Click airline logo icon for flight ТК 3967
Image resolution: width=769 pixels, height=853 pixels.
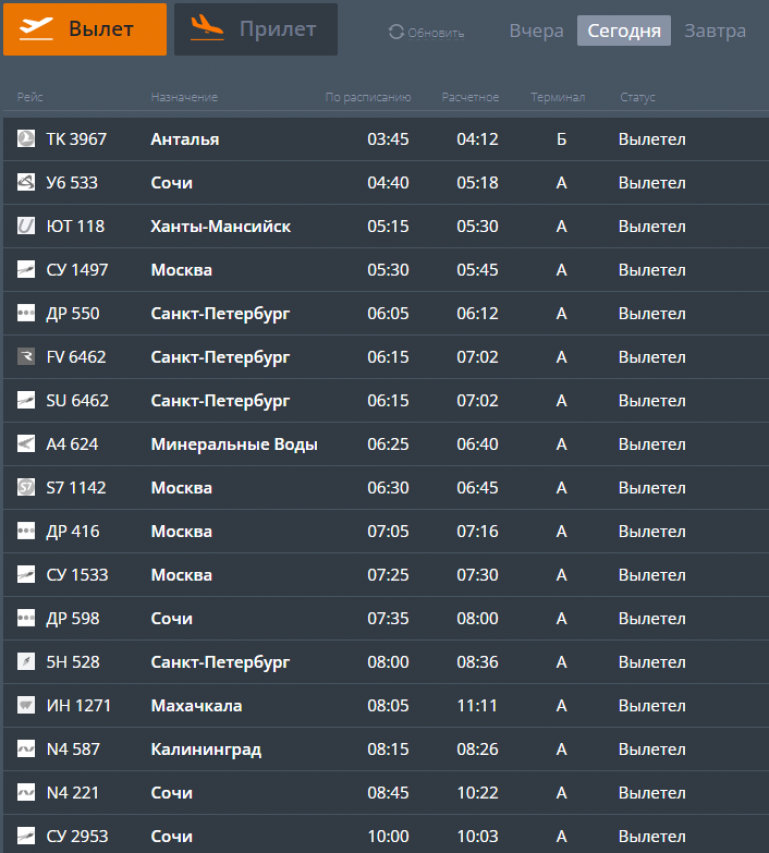point(26,139)
